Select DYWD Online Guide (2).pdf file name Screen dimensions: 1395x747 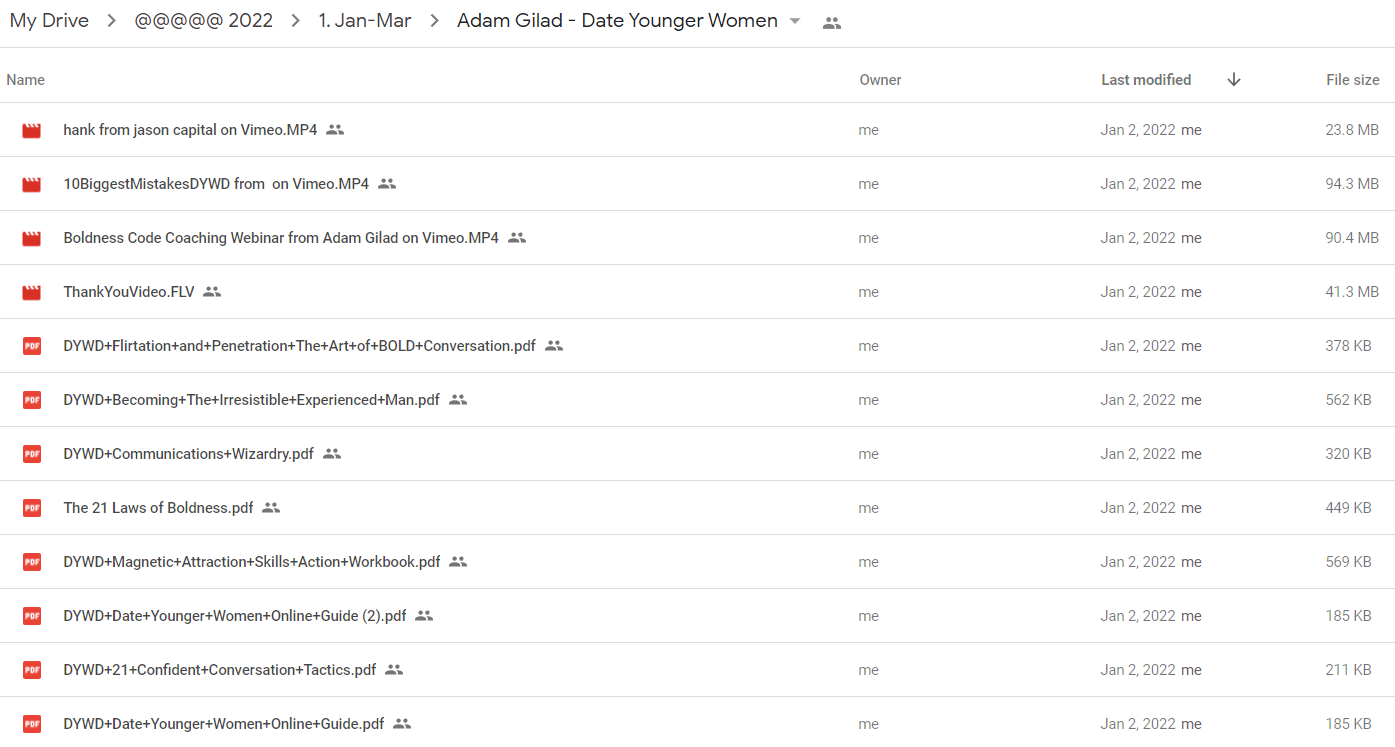click(x=235, y=616)
